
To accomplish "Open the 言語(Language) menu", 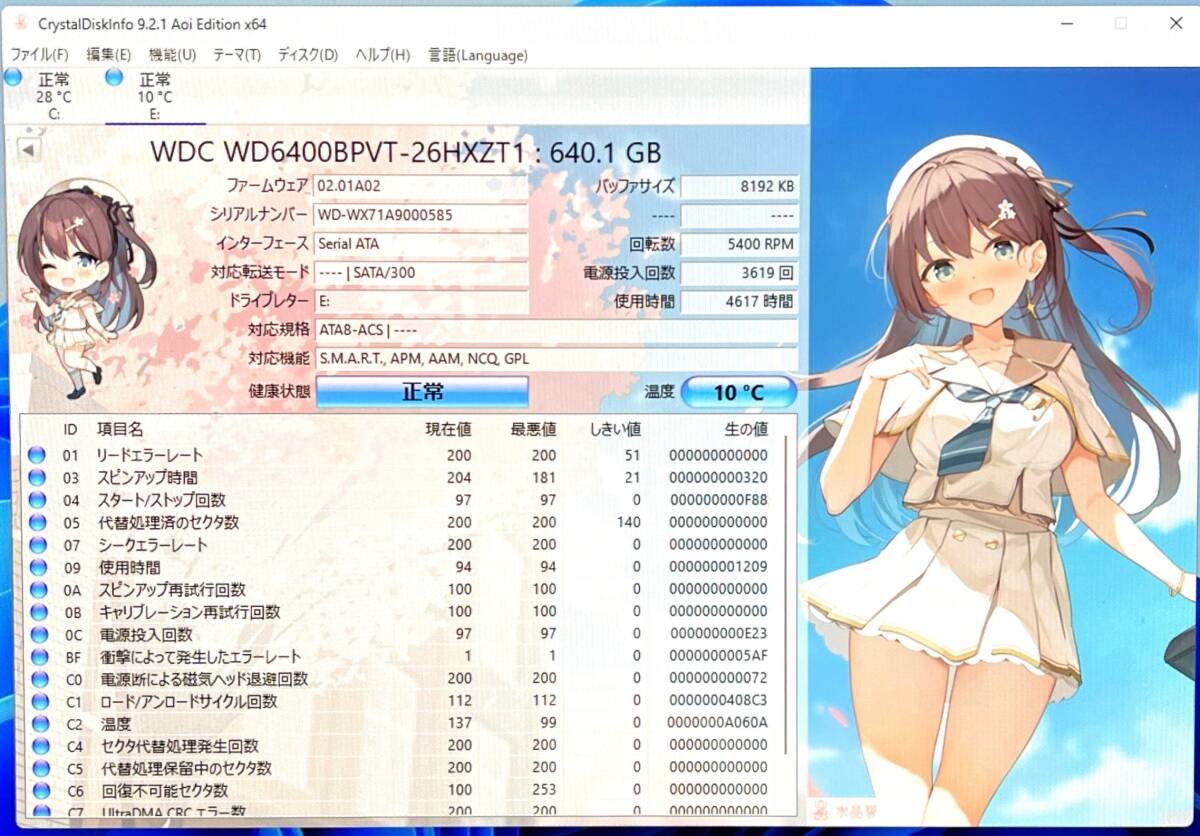I will pos(478,55).
